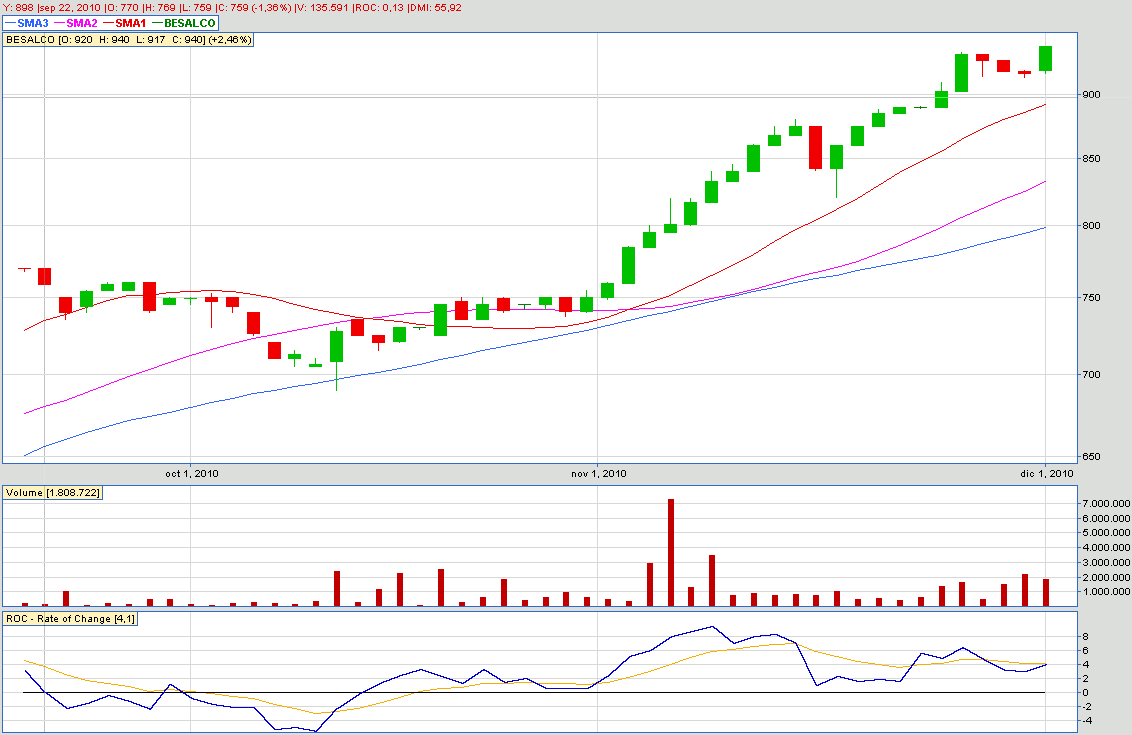Image resolution: width=1132 pixels, height=735 pixels.
Task: Click the 1.000.000 volume axis label
Action: [x=1106, y=592]
